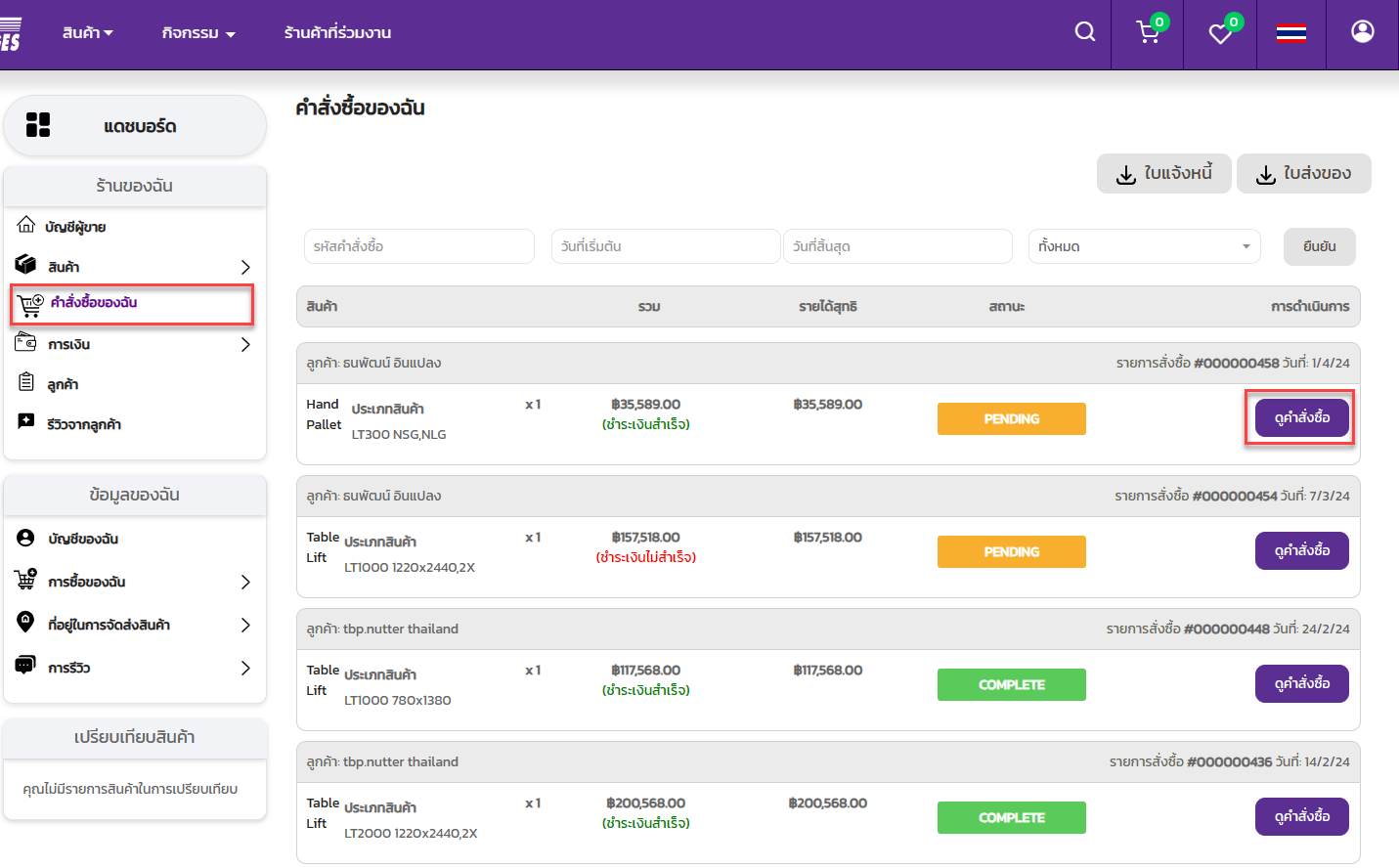The height and width of the screenshot is (868, 1399).
Task: Expand the การซื้อของฉัน sidebar item
Action: (245, 582)
